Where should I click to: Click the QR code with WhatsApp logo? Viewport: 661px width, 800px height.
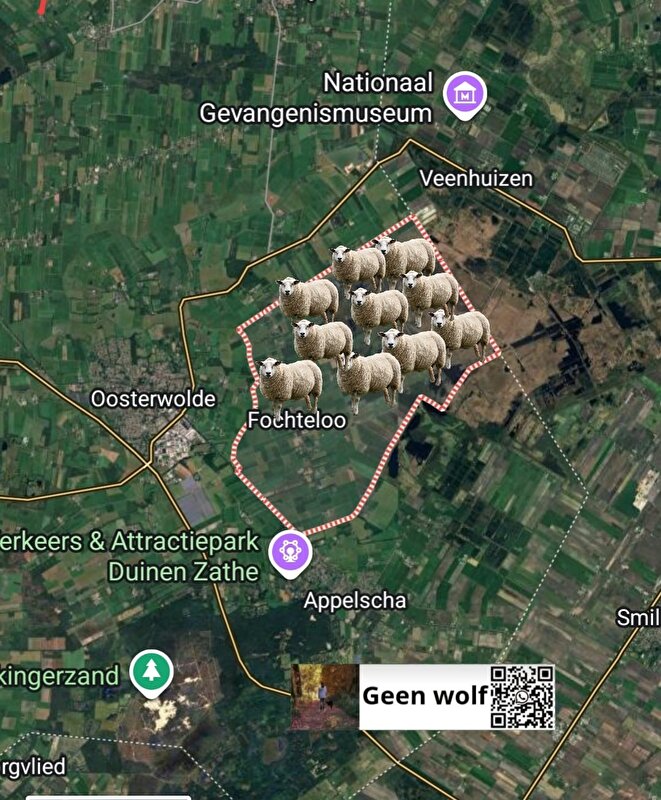[x=522, y=697]
